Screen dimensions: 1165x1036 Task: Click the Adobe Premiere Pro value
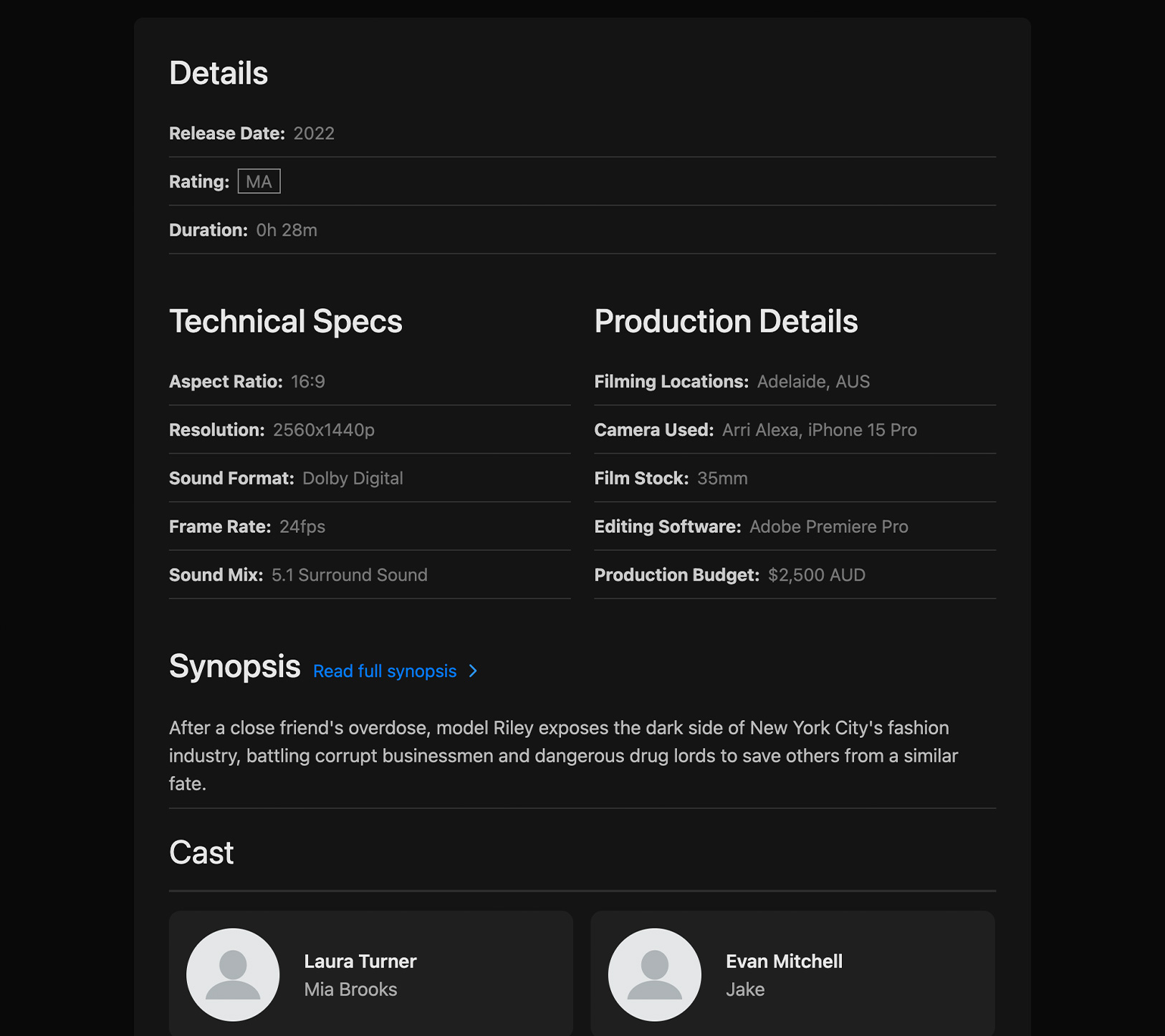[x=829, y=527]
